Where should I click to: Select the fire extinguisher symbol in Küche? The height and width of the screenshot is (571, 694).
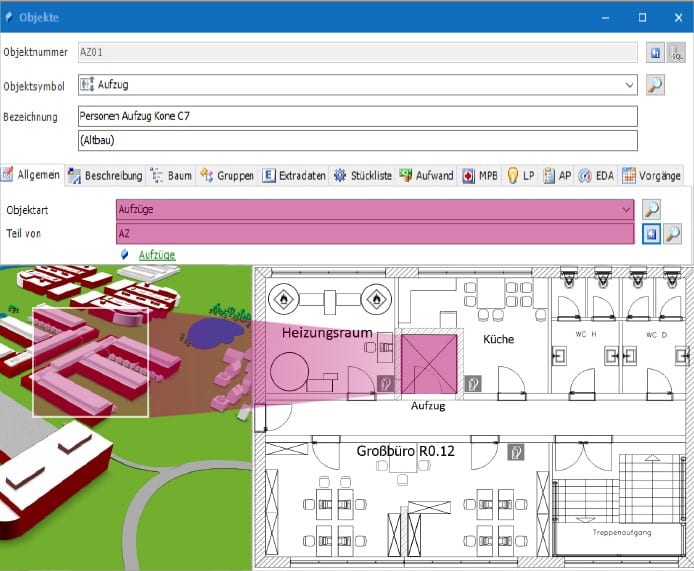pyautogui.click(x=475, y=382)
